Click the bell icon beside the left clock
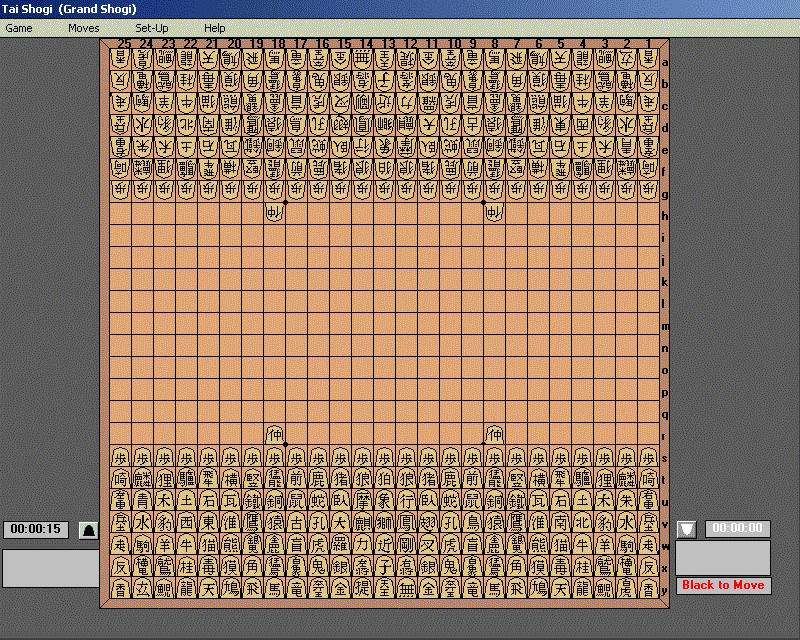Viewport: 800px width, 640px height. (x=89, y=530)
